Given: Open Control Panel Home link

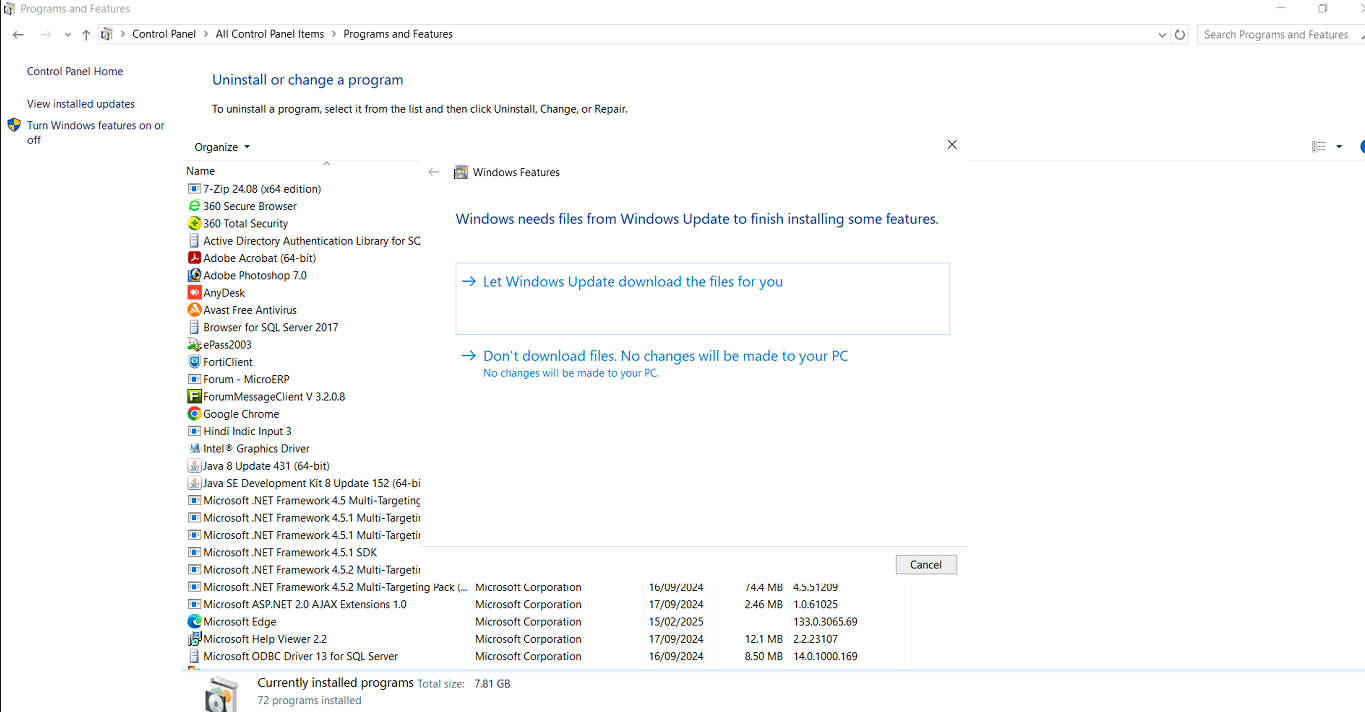Looking at the screenshot, I should pyautogui.click(x=75, y=72).
